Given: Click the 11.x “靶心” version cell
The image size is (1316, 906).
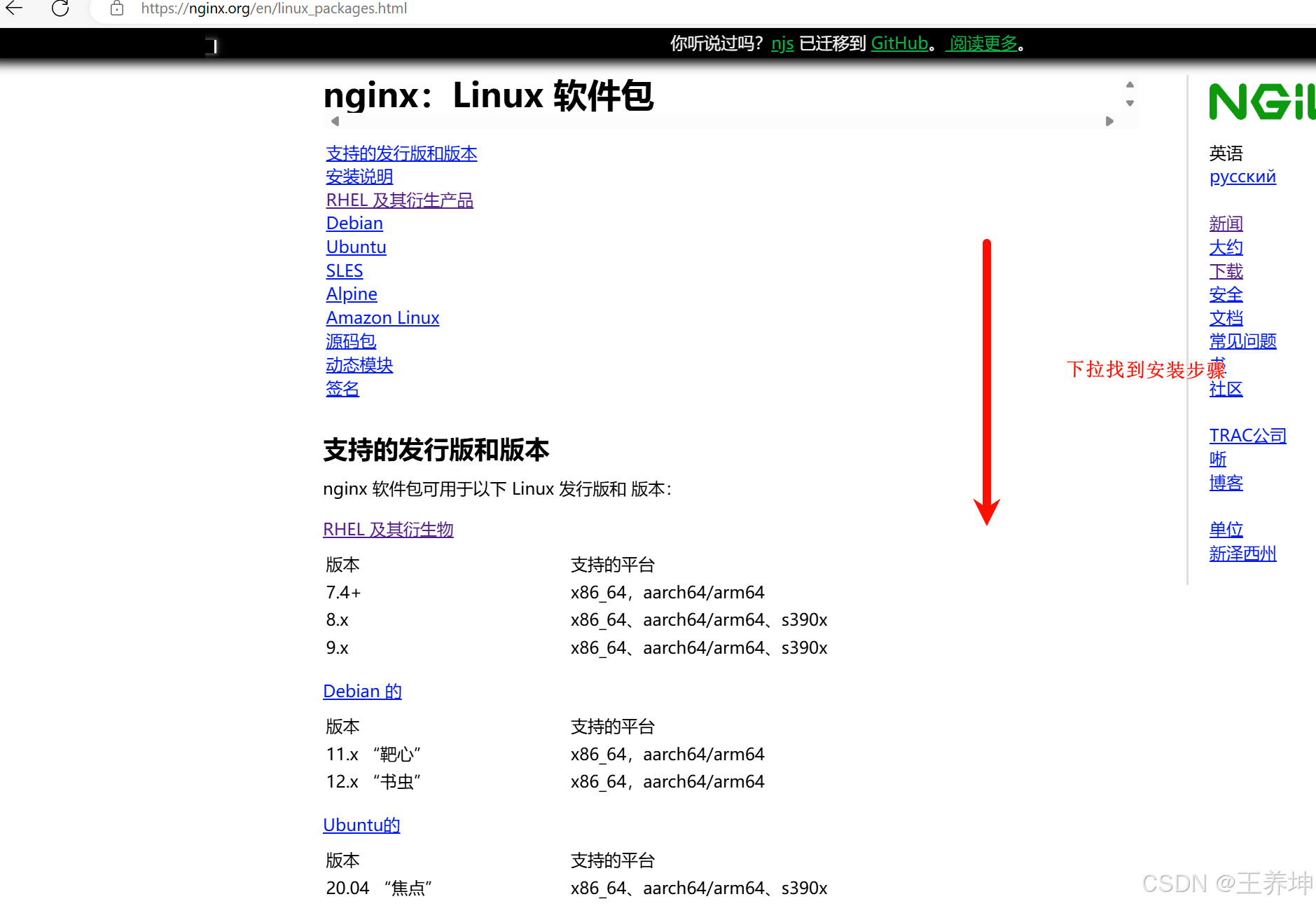Looking at the screenshot, I should click(x=373, y=755).
